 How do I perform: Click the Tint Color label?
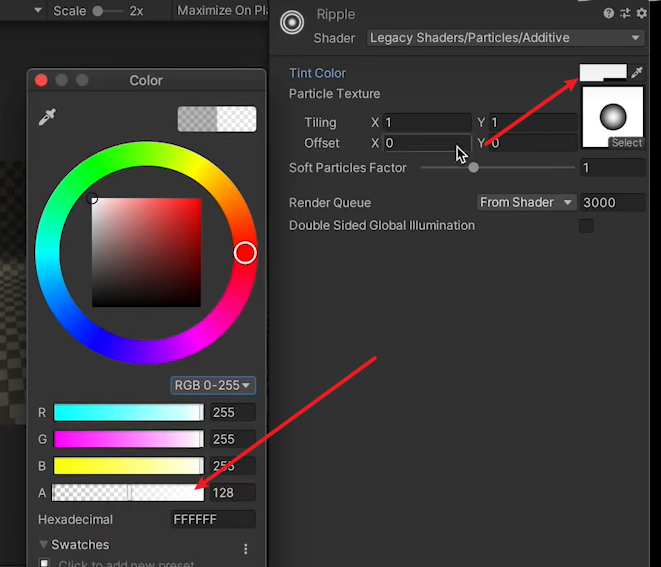point(317,73)
